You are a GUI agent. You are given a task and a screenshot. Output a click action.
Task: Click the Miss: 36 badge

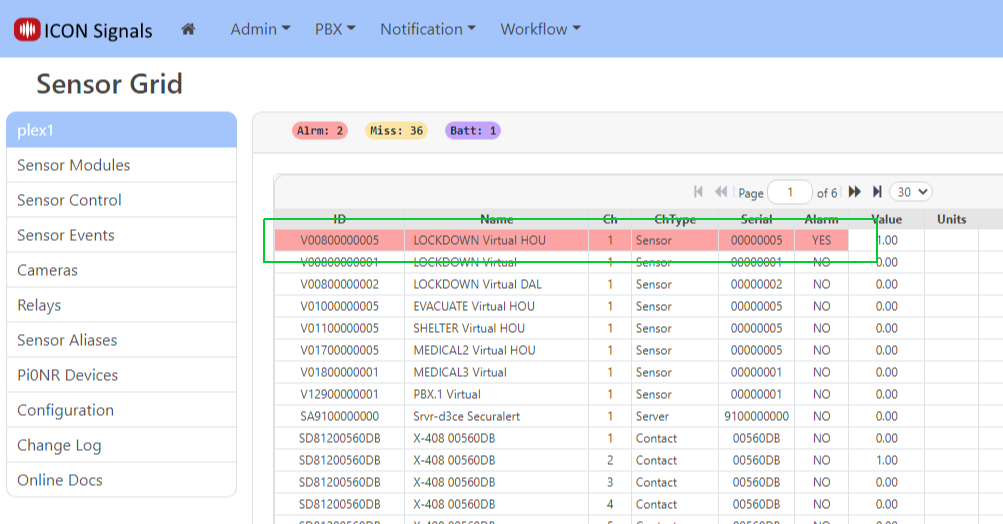[x=396, y=131]
